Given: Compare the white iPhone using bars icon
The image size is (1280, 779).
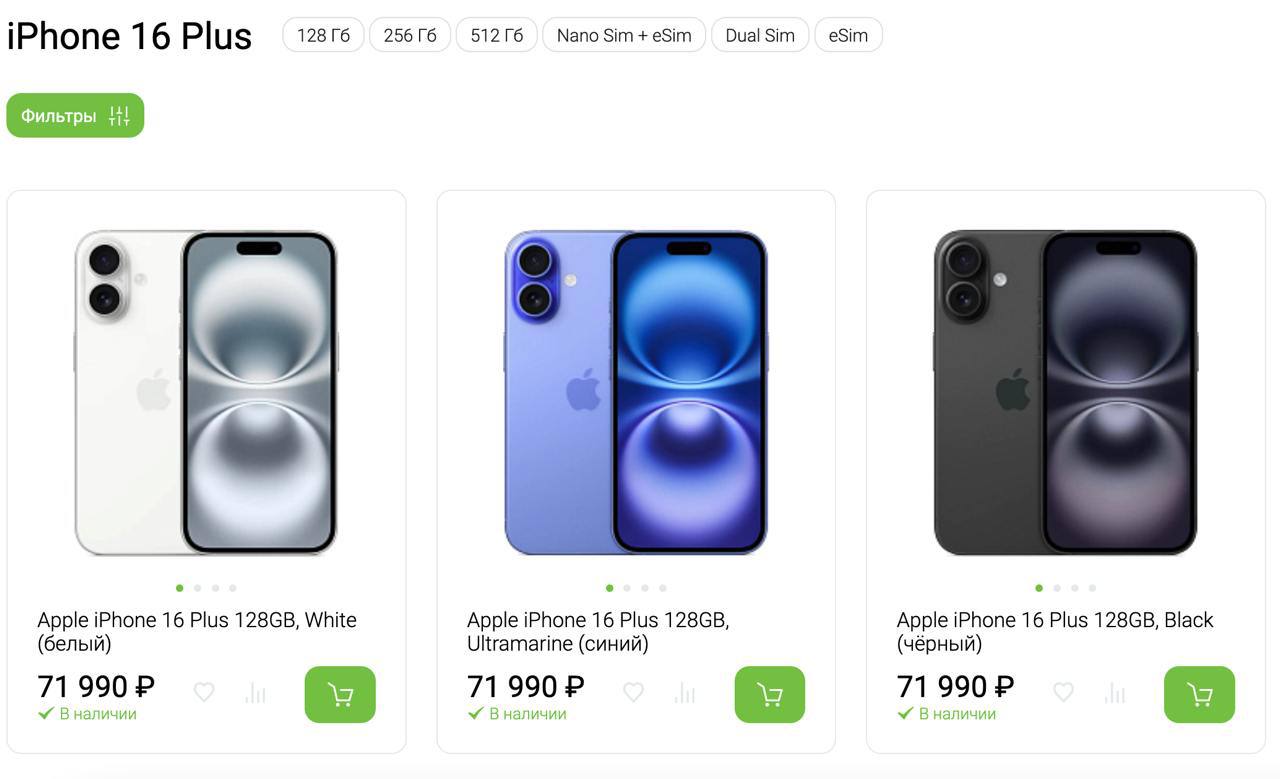Looking at the screenshot, I should [x=256, y=692].
